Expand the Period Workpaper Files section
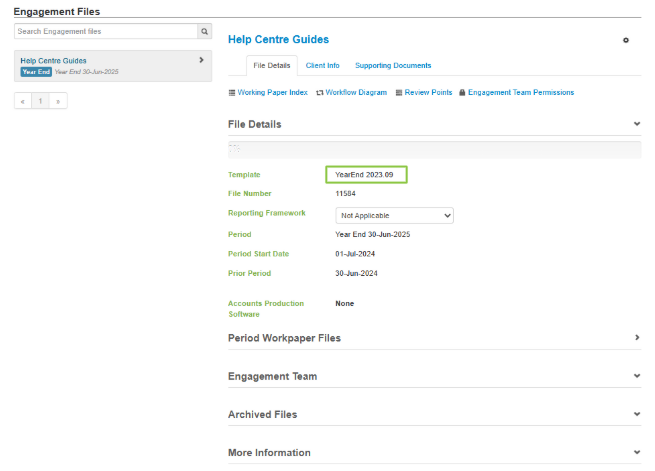This screenshot has width=655, height=471. coord(637,338)
